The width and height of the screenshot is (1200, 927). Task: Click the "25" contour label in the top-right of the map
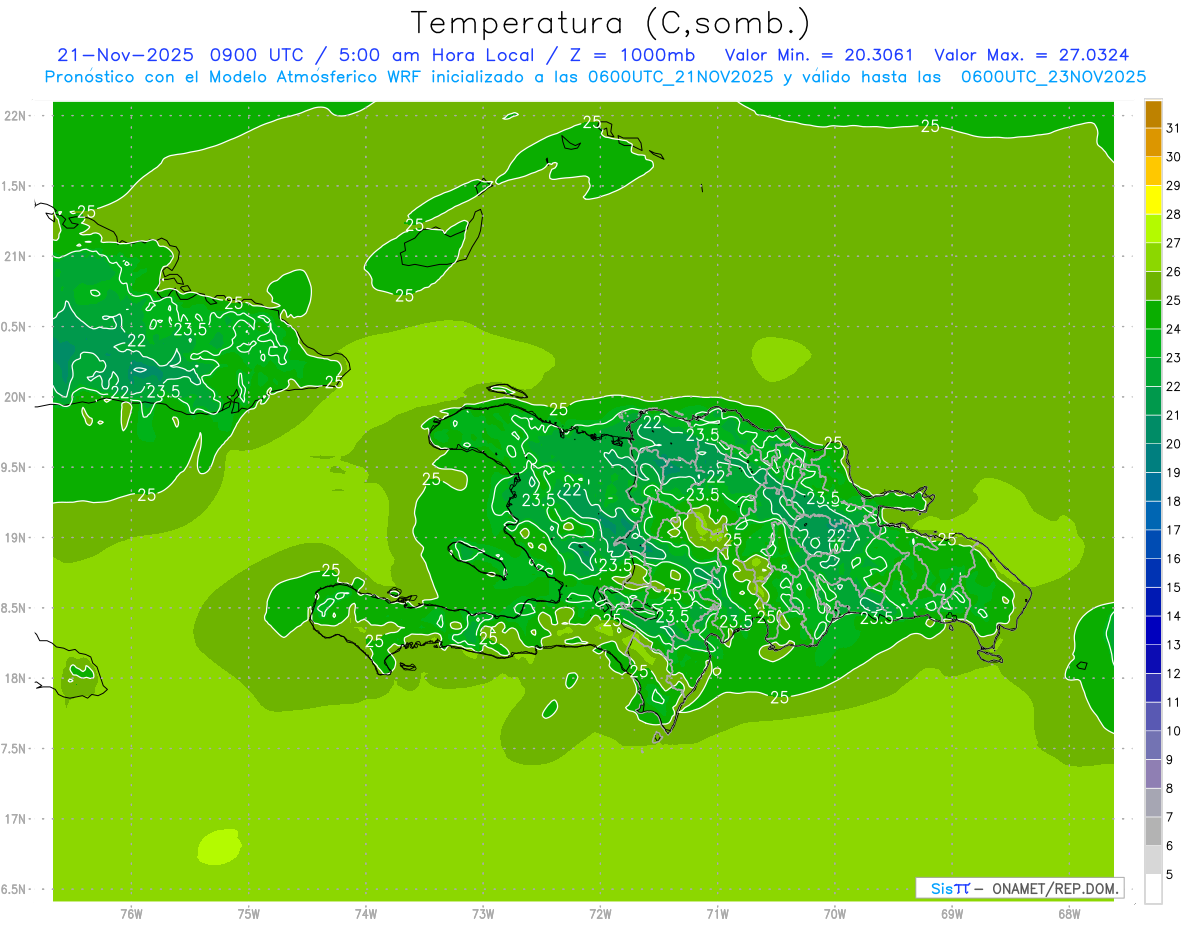click(x=930, y=126)
